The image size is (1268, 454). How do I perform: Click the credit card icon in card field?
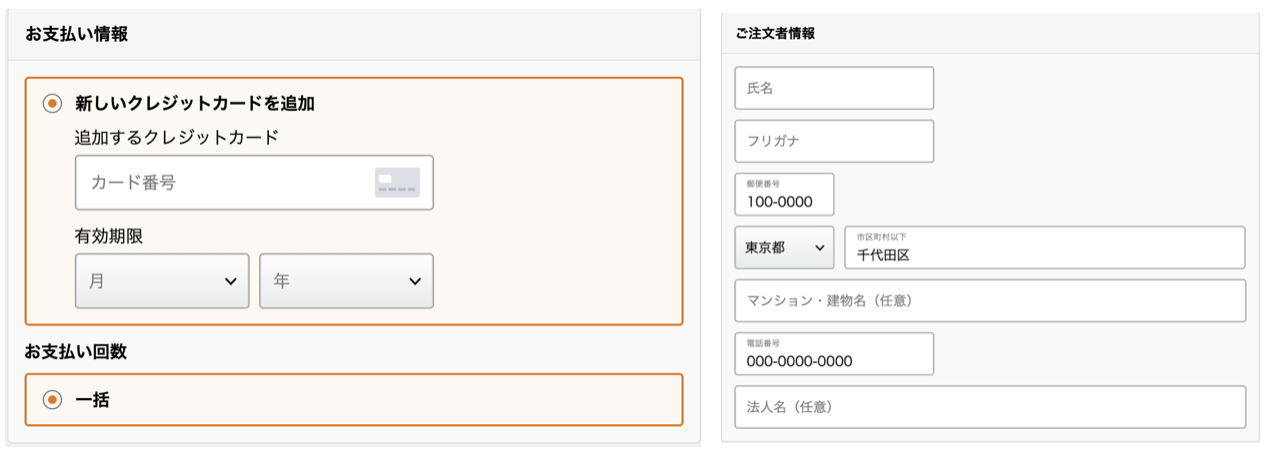[x=397, y=183]
